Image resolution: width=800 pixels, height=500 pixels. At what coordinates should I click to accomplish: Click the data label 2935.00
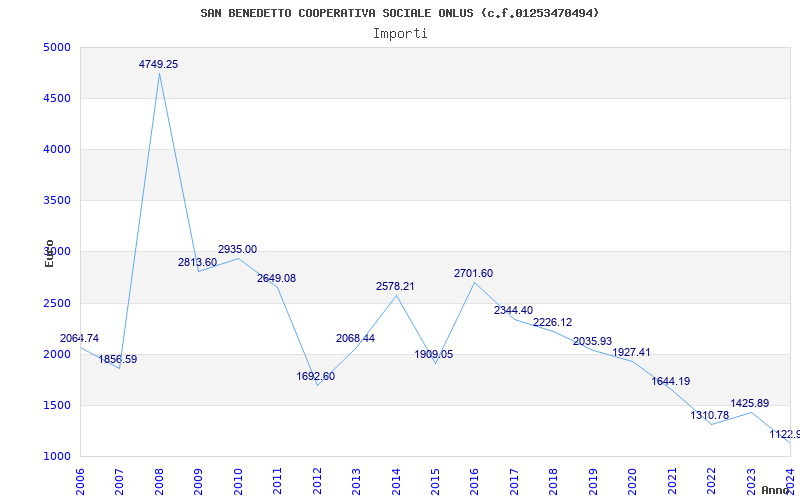click(x=238, y=249)
